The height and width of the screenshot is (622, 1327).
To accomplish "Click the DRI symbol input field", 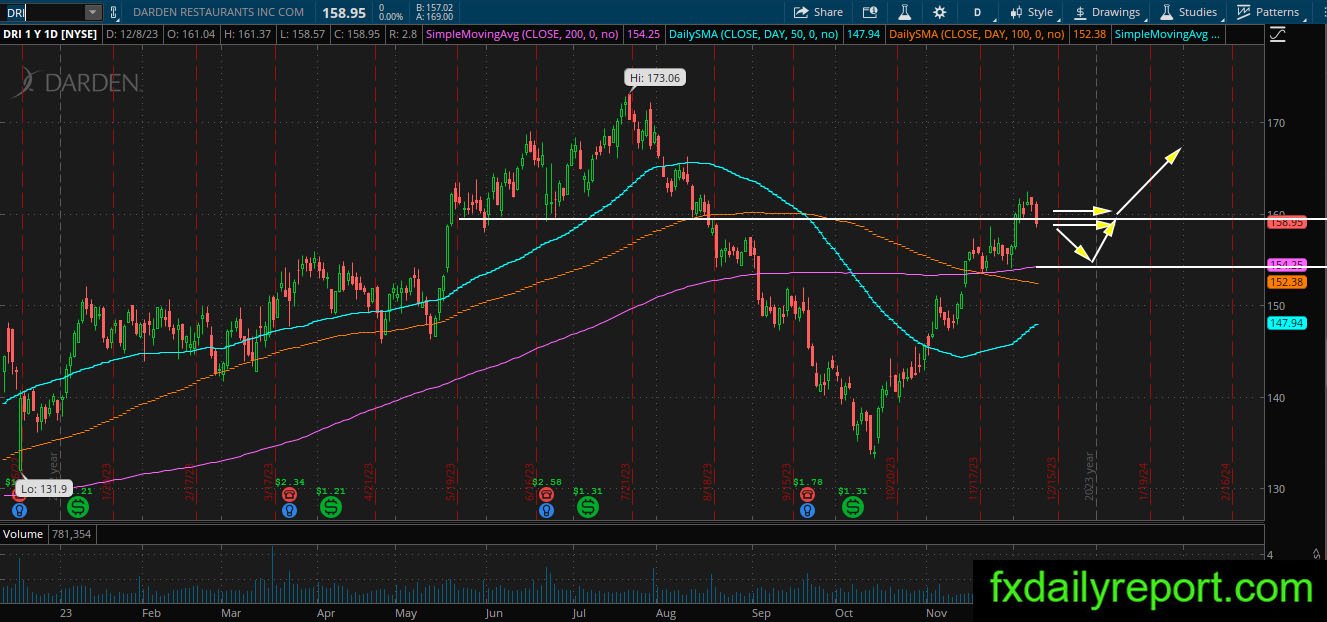I will tap(43, 12).
